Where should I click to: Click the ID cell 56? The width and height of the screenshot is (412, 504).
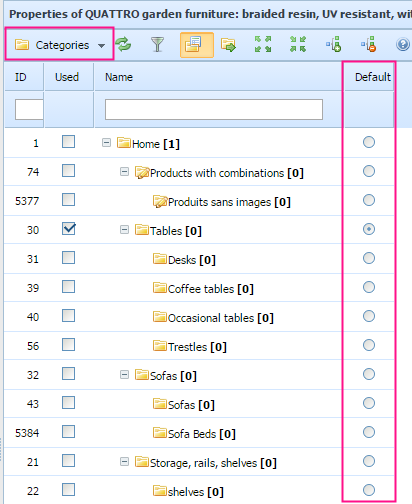tap(33, 346)
